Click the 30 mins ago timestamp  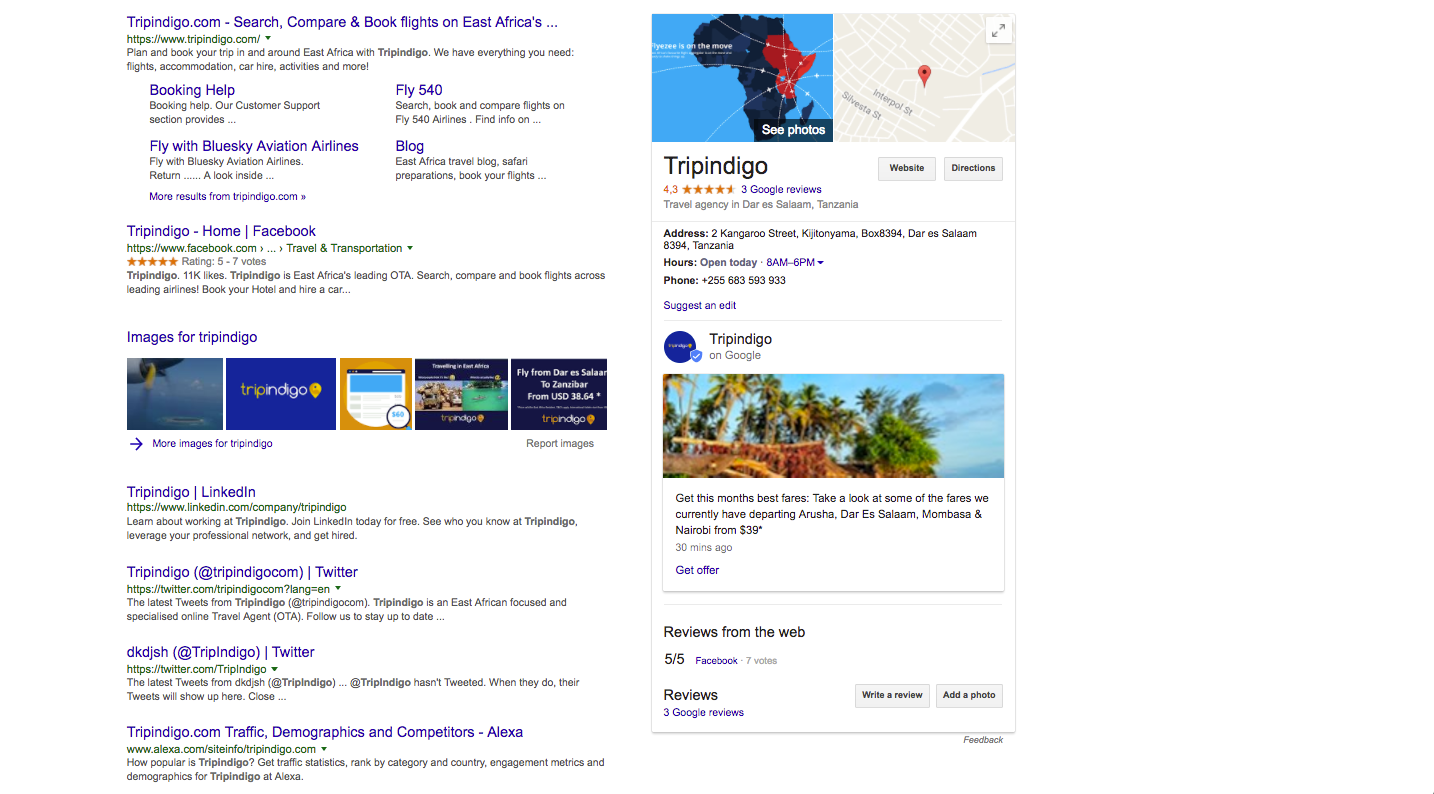(x=704, y=548)
